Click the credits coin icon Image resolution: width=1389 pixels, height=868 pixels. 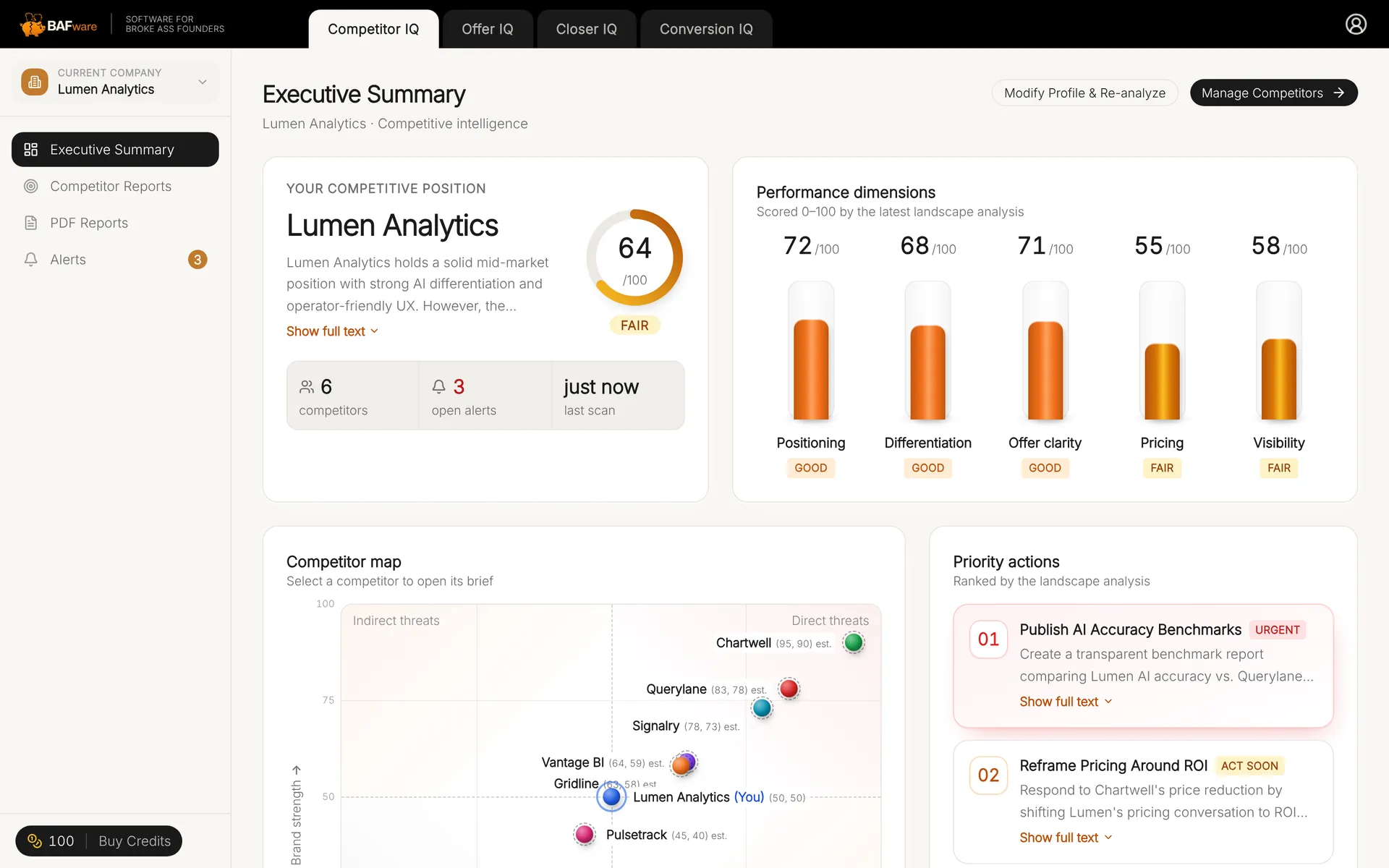click(x=35, y=841)
